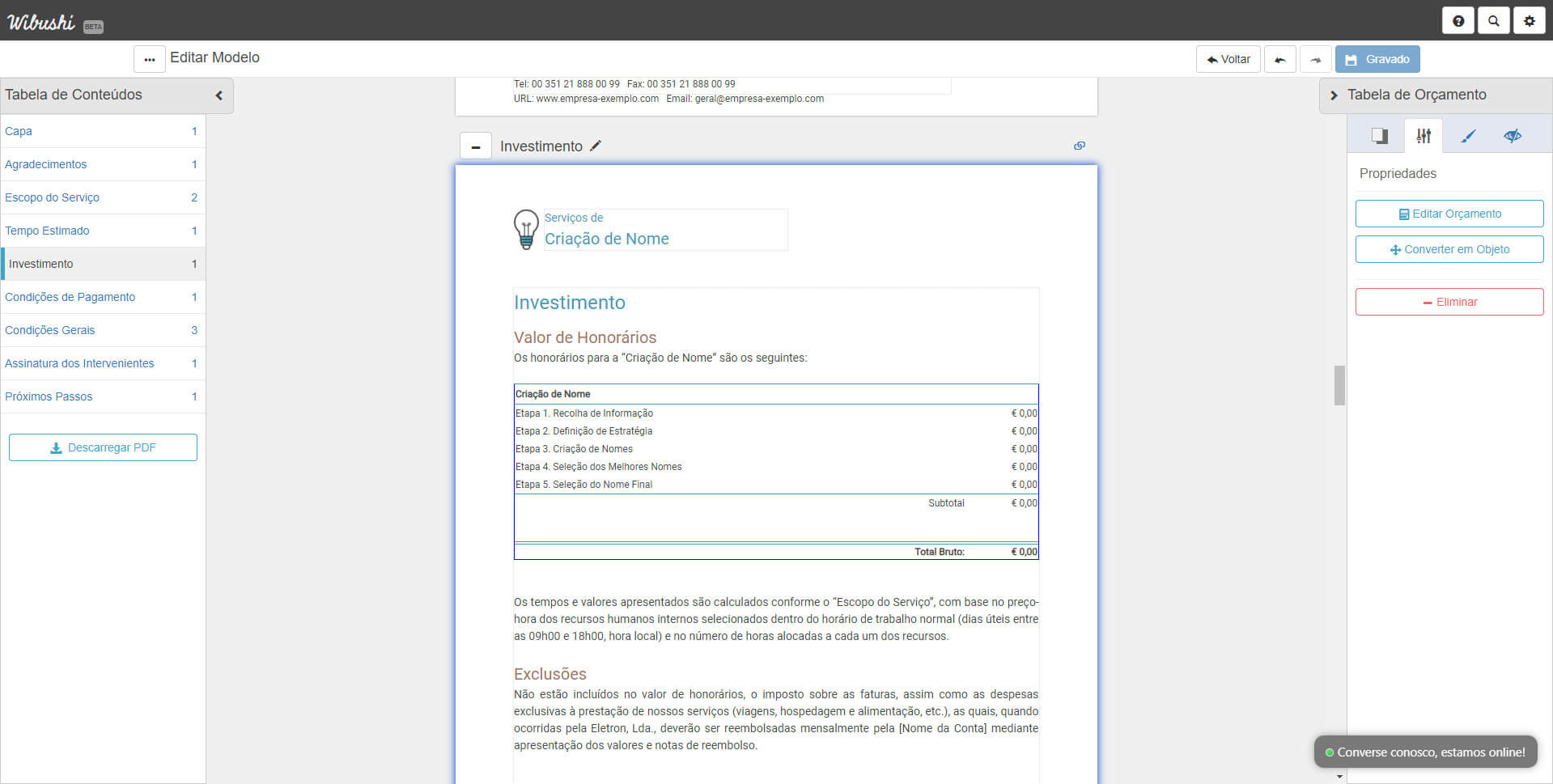Open the settings gear in top bar
This screenshot has width=1553, height=784.
pos(1529,21)
